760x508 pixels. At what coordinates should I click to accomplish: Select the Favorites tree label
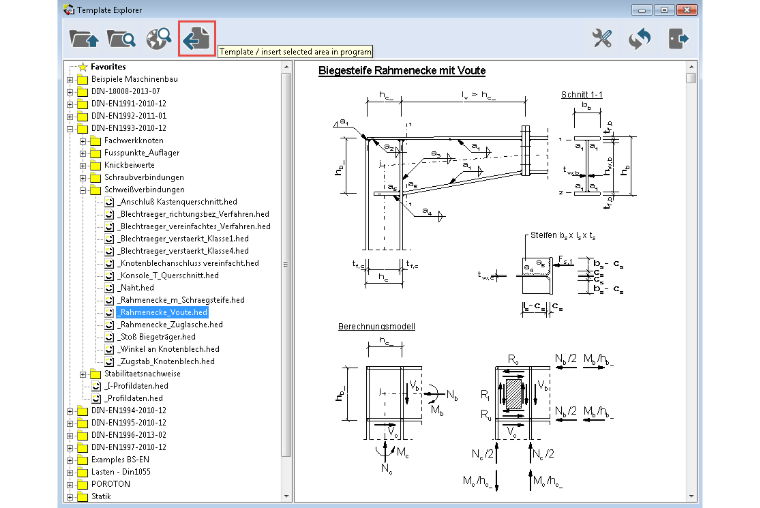tap(108, 67)
